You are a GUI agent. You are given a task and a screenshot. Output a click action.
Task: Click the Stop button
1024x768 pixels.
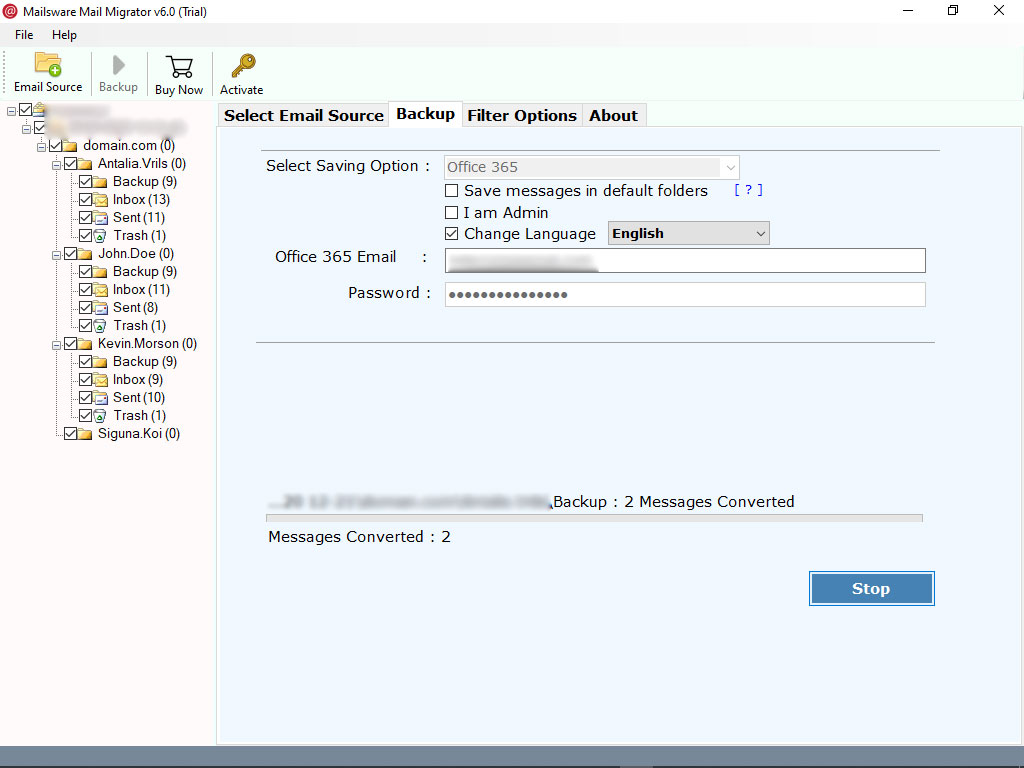point(871,588)
